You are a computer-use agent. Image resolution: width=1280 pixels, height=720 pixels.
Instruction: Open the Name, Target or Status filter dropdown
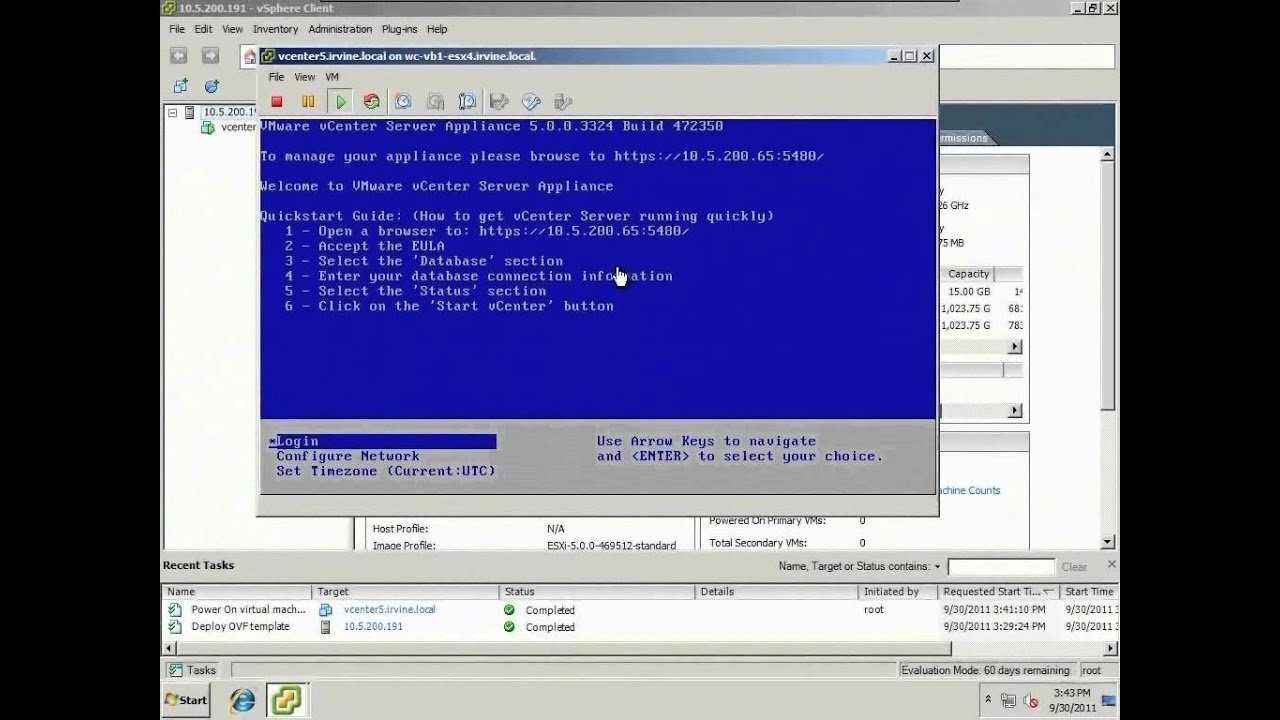tap(937, 567)
